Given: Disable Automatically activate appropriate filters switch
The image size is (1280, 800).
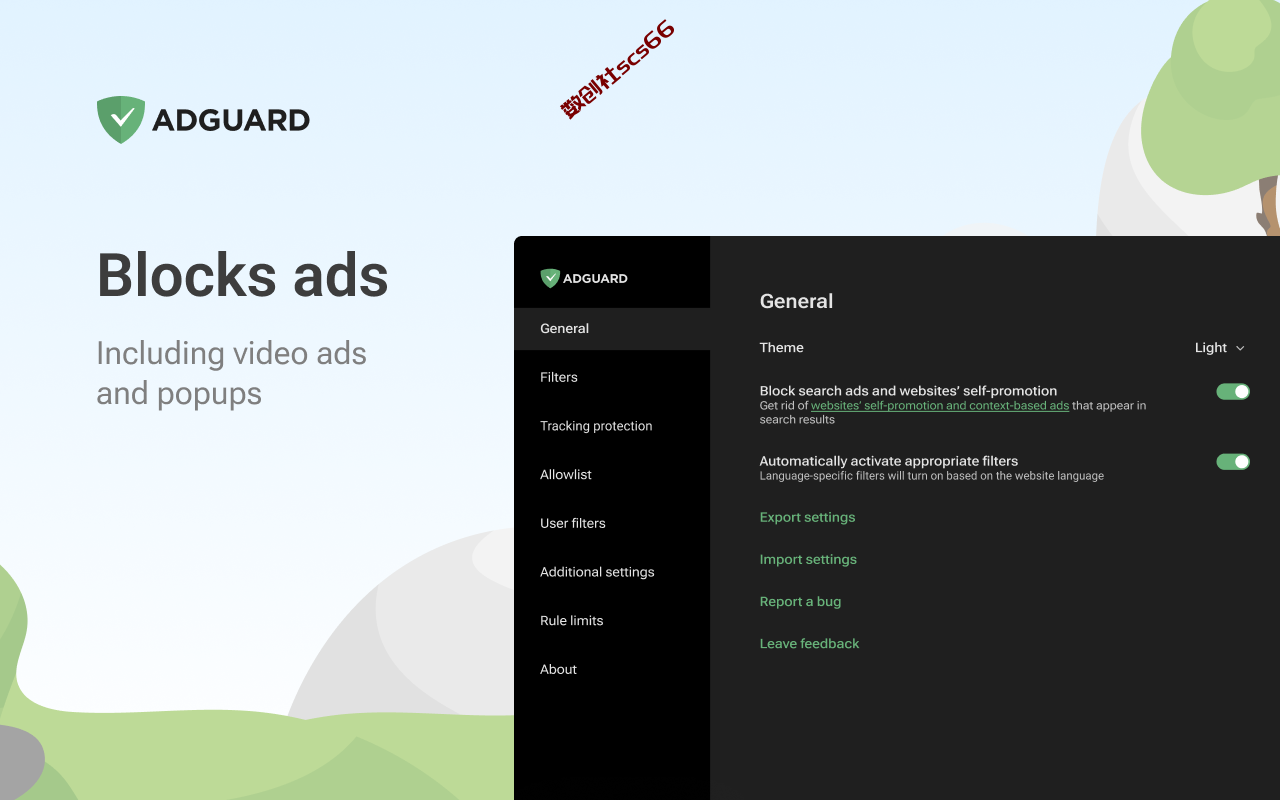Looking at the screenshot, I should (1233, 461).
